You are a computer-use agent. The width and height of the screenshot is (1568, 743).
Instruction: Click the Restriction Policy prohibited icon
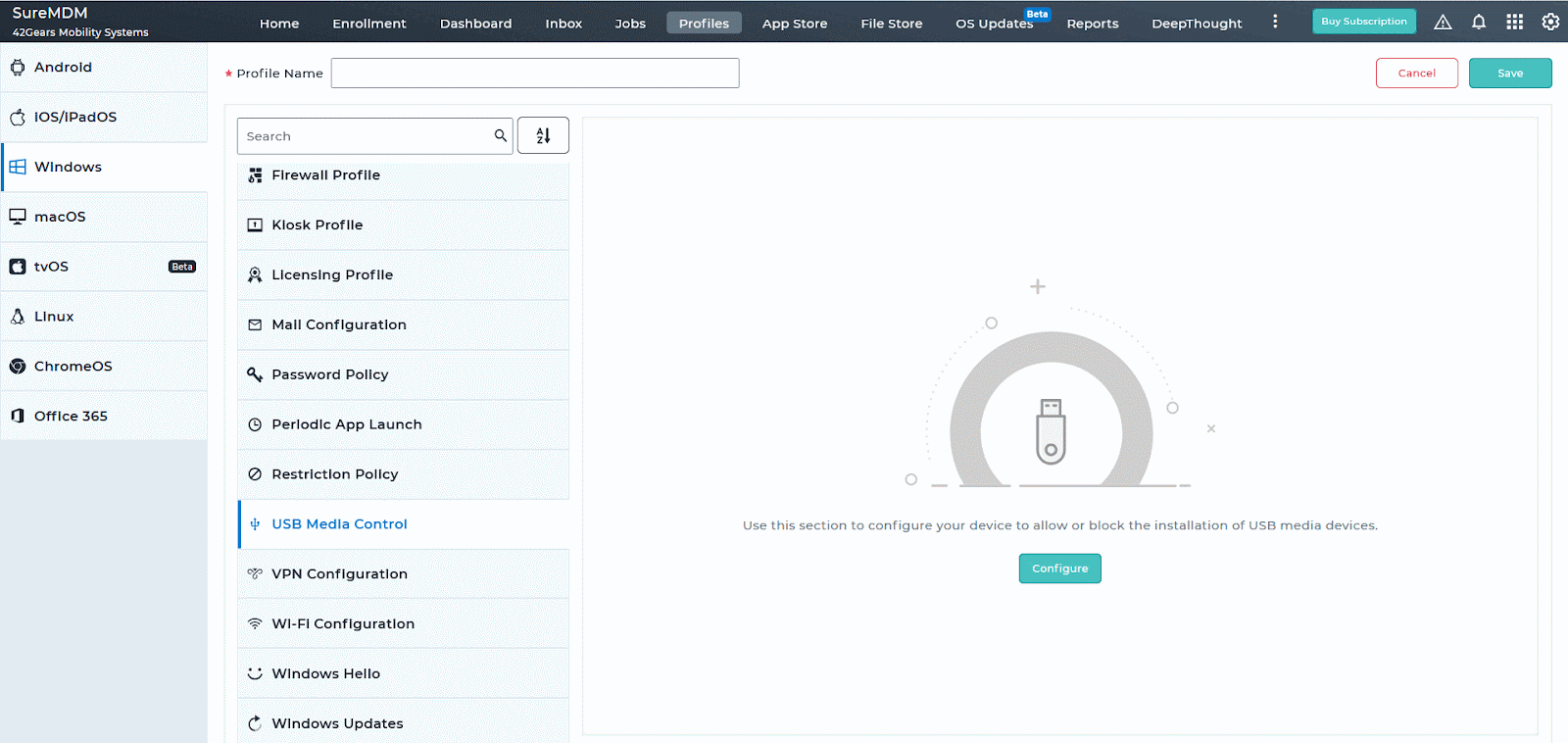pyautogui.click(x=255, y=474)
